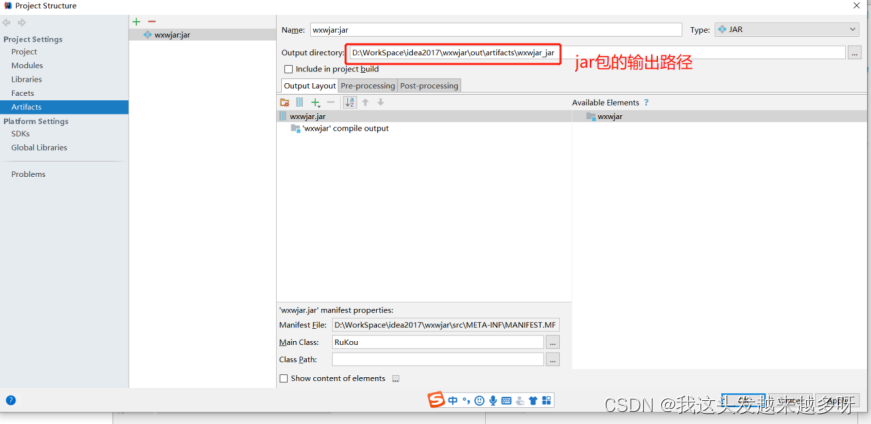871x424 pixels.
Task: Click the Sogou input method logo
Action: coord(437,400)
